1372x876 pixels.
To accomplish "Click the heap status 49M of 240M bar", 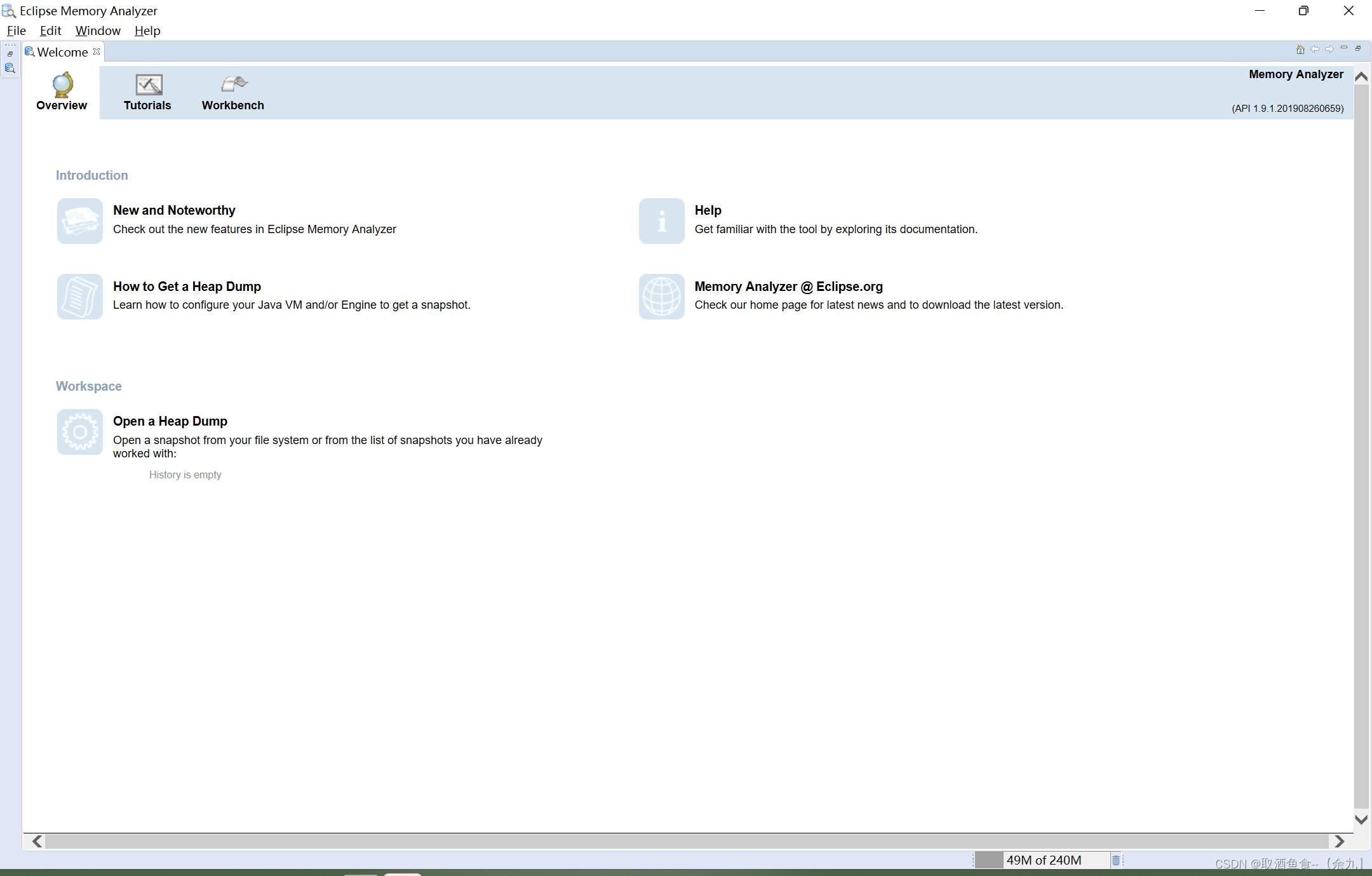I will click(1043, 860).
